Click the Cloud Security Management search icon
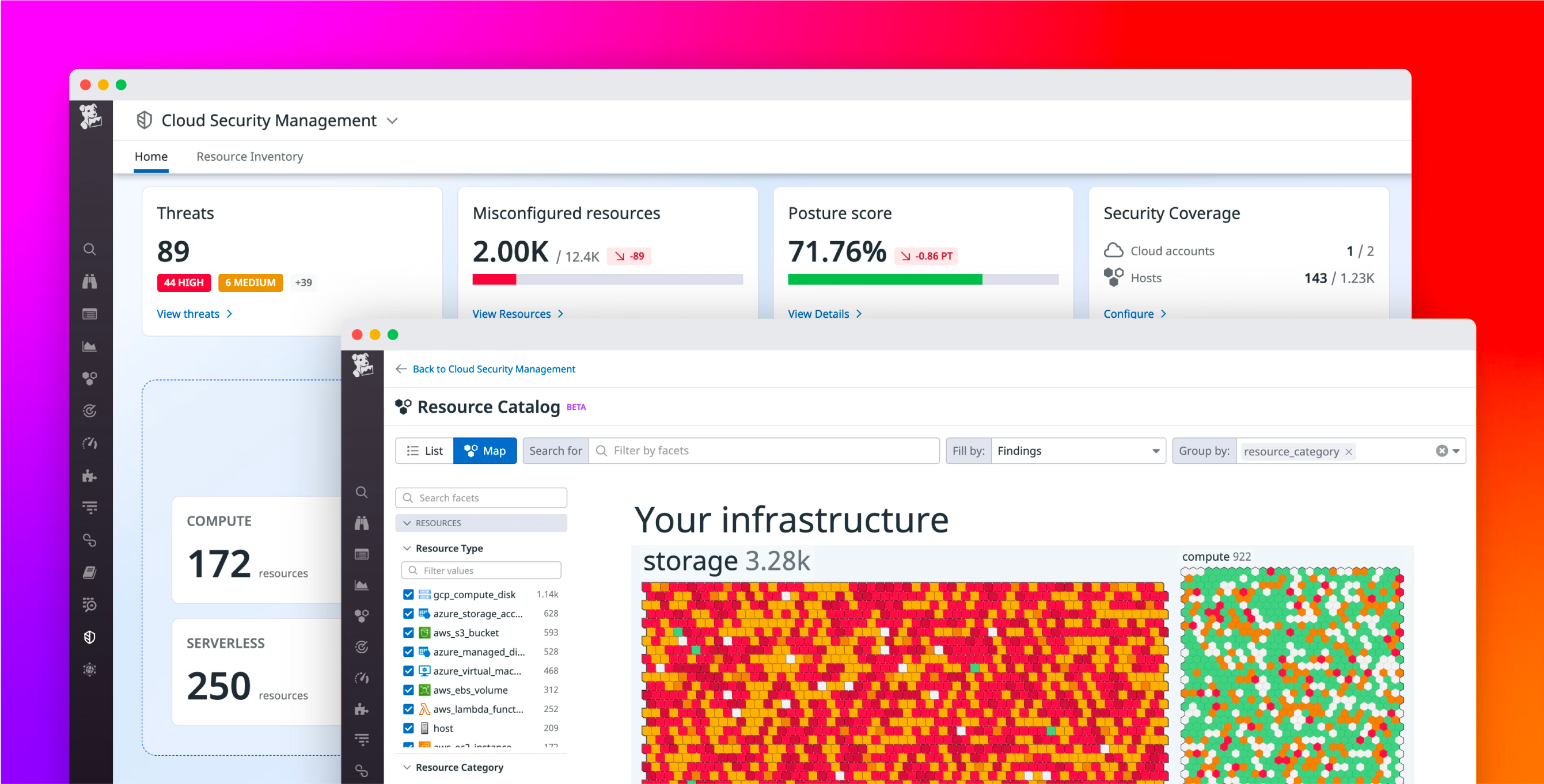 click(90, 249)
